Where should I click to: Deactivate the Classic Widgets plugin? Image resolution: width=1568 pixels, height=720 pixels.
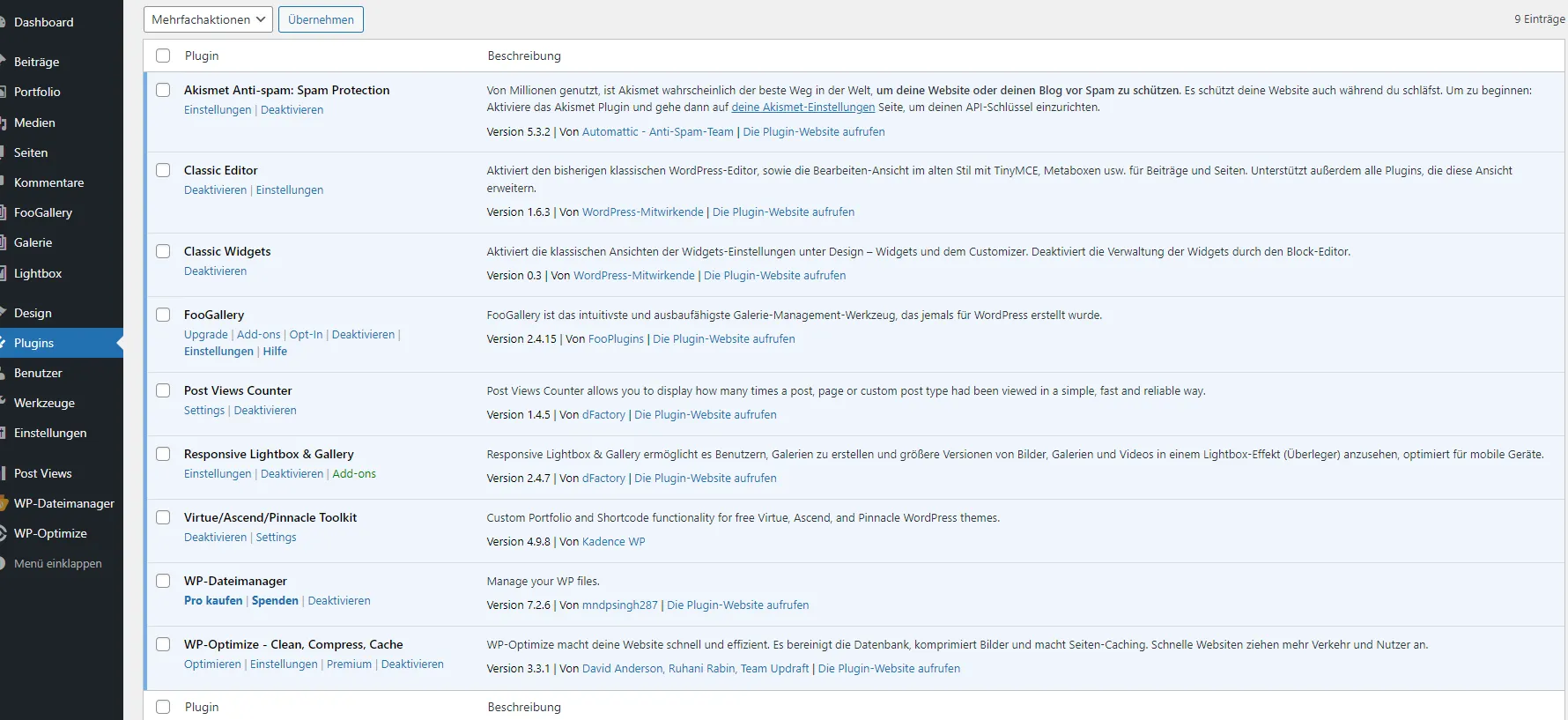[x=215, y=271]
